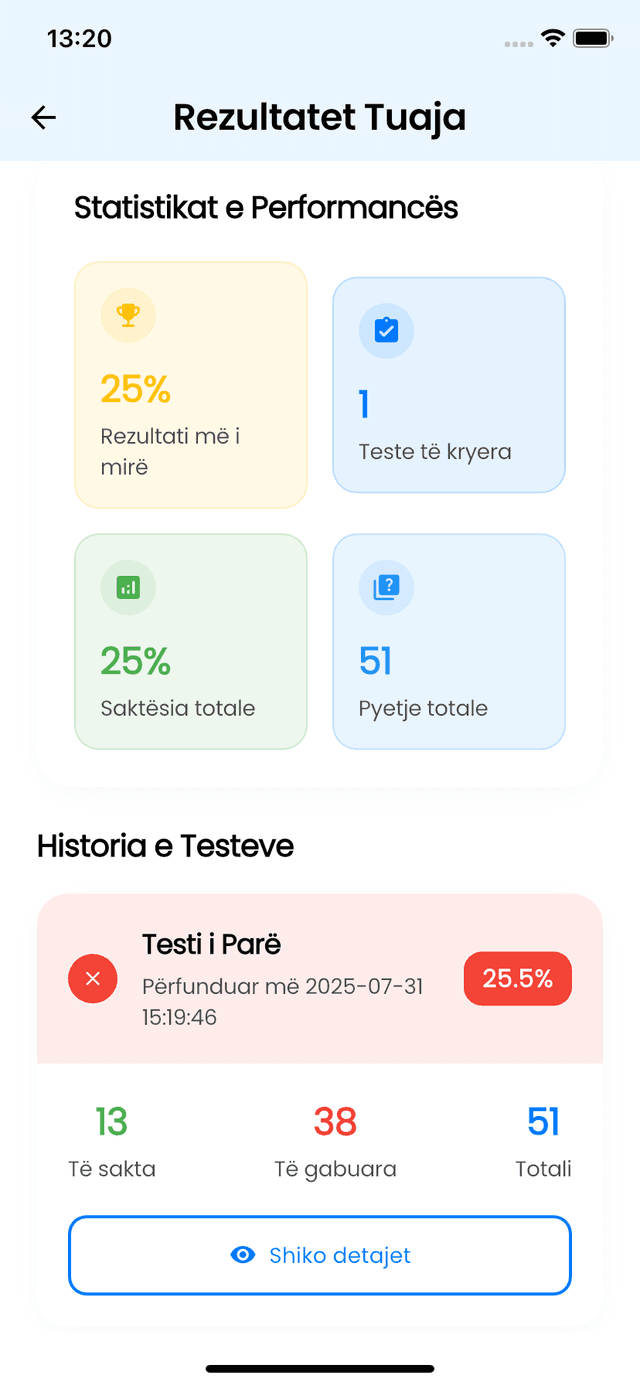
Task: Open details with Shiko detajet button
Action: pos(320,1255)
